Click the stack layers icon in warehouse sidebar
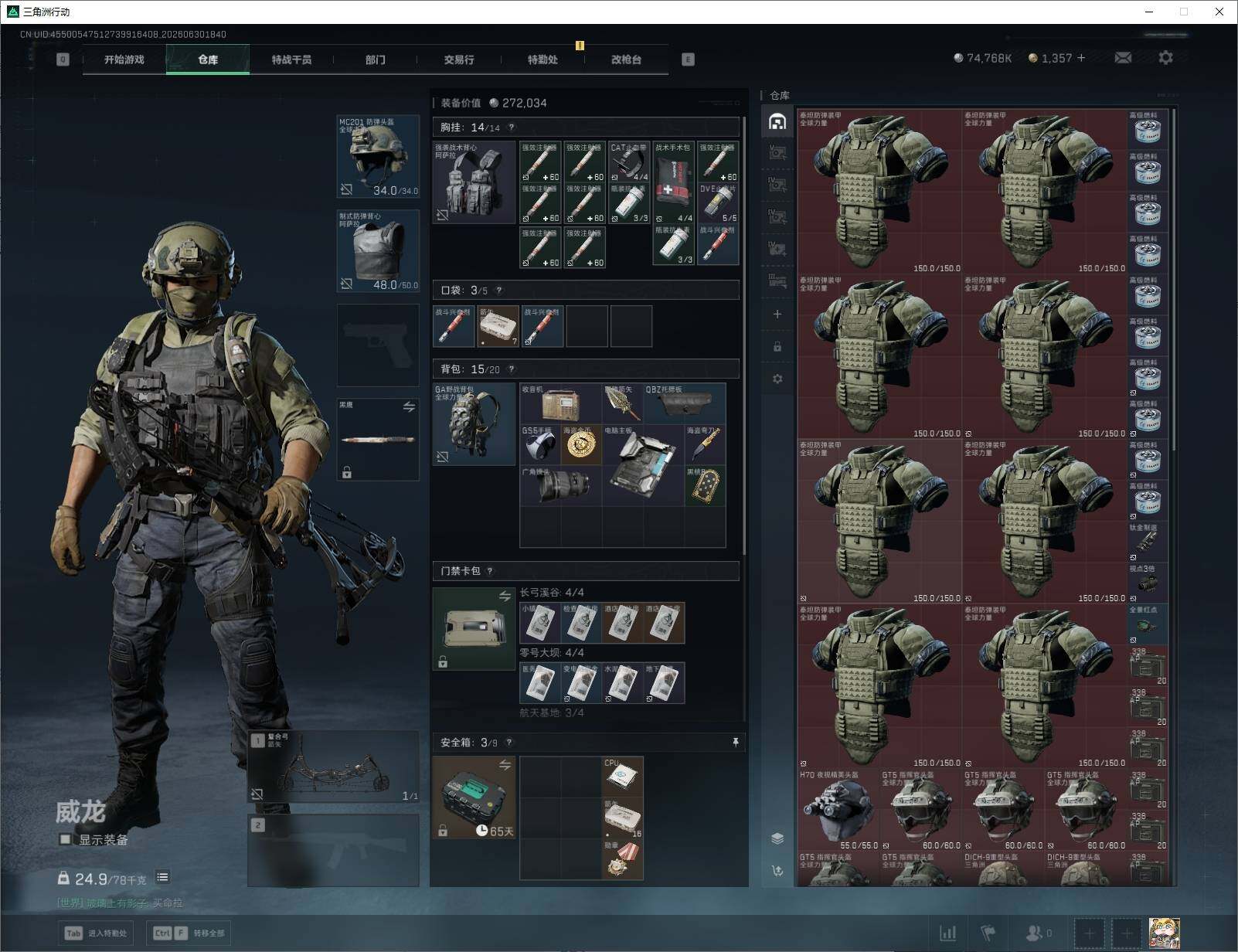Screen dimensions: 1238x952 [777, 839]
